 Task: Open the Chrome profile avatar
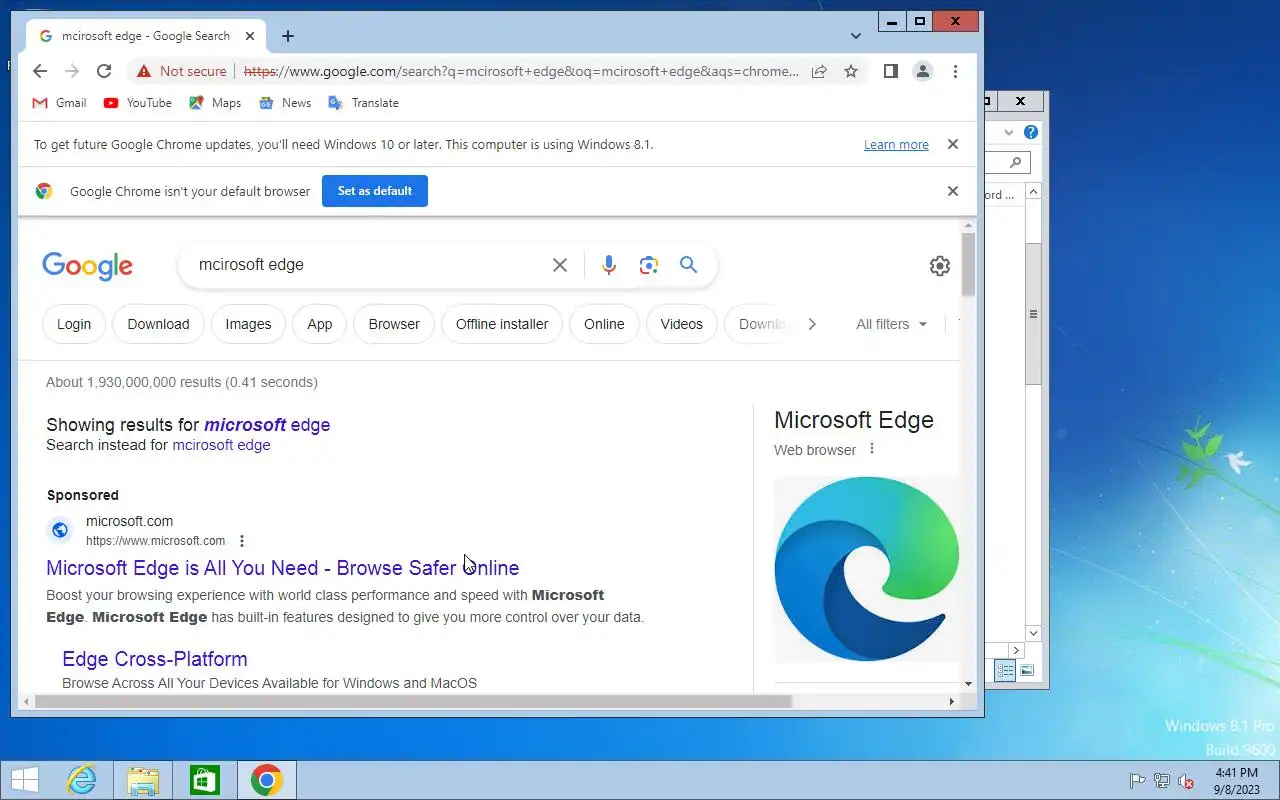[x=923, y=71]
